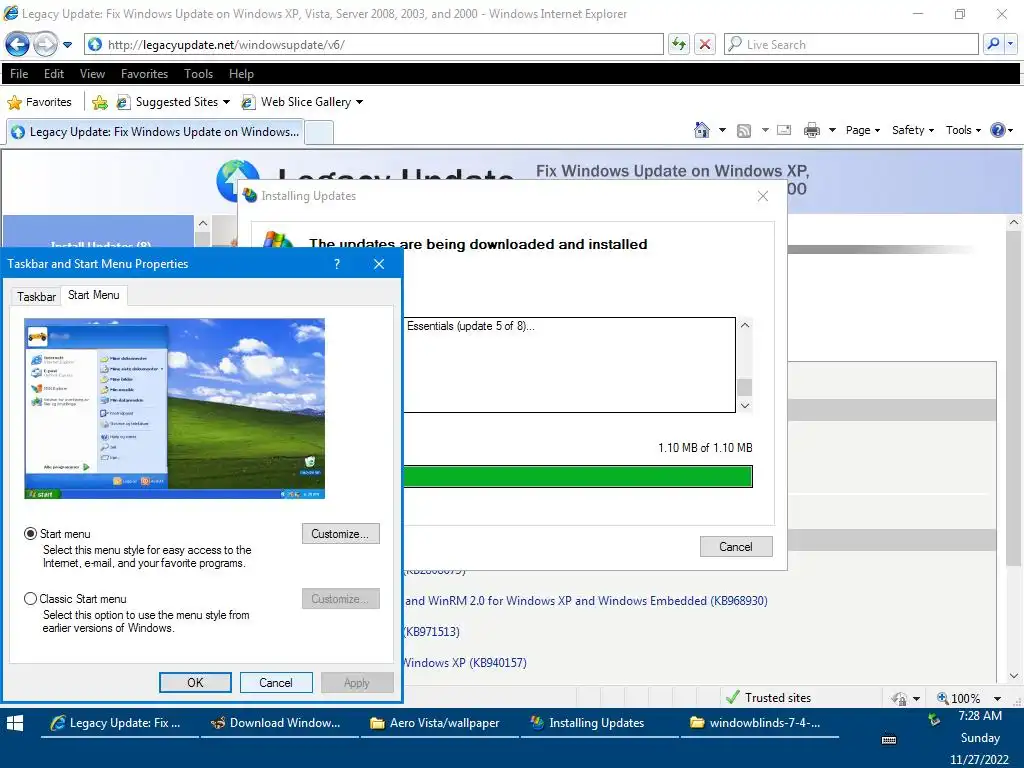Screen dimensions: 1024x768
Task: Click the on-screen keyboard tray icon
Action: coord(889,739)
